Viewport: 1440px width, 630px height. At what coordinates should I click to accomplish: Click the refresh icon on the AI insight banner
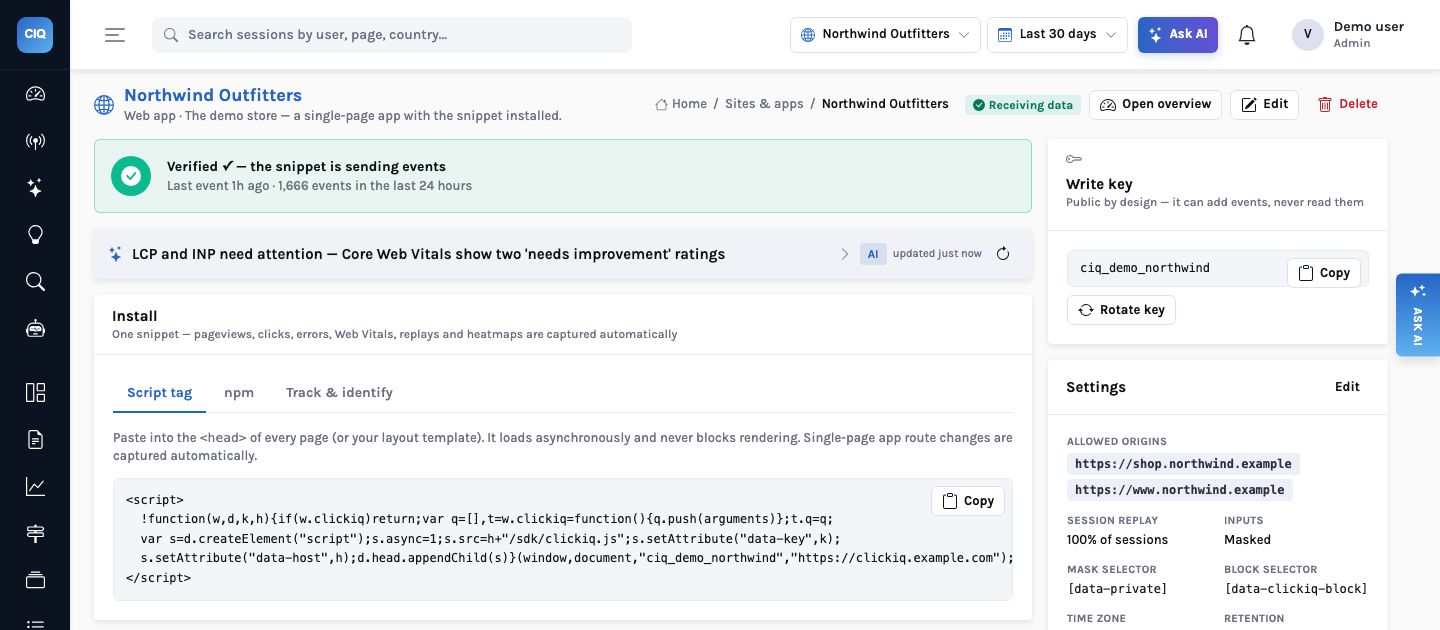click(1003, 254)
